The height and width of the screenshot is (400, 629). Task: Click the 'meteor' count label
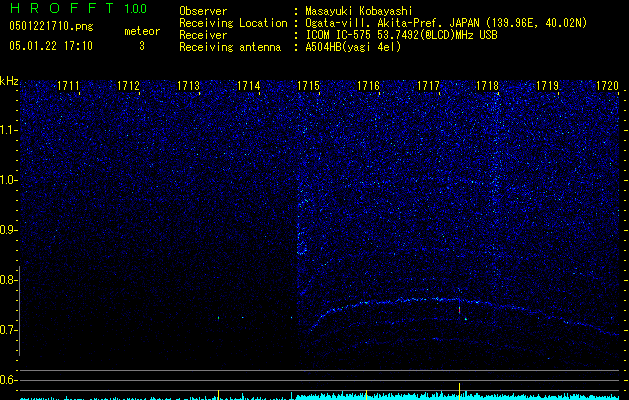pos(142,31)
